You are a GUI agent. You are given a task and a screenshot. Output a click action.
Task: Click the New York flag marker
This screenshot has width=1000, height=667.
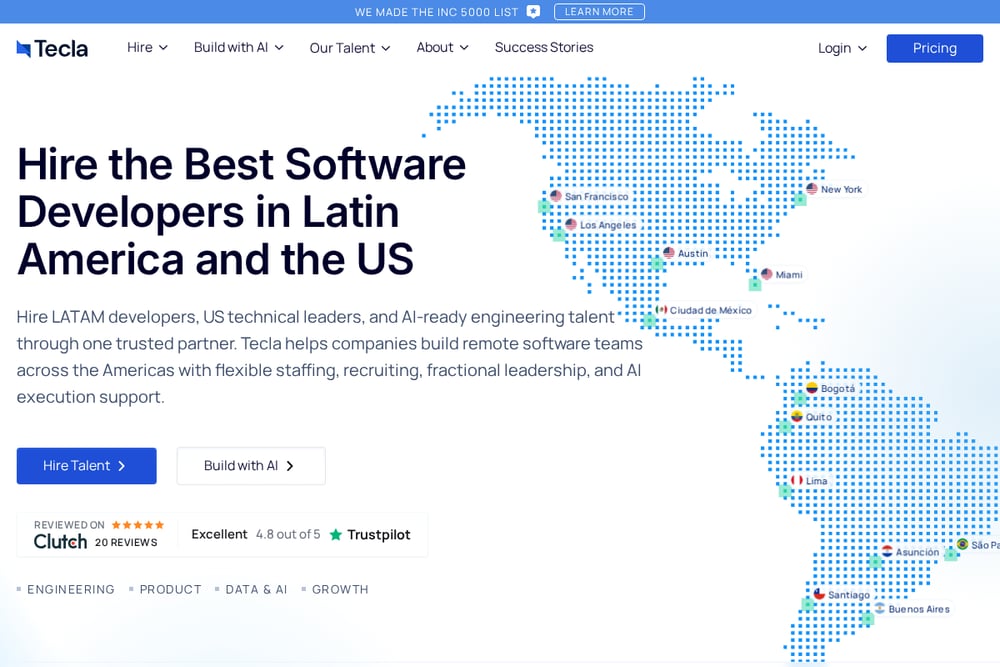point(812,189)
